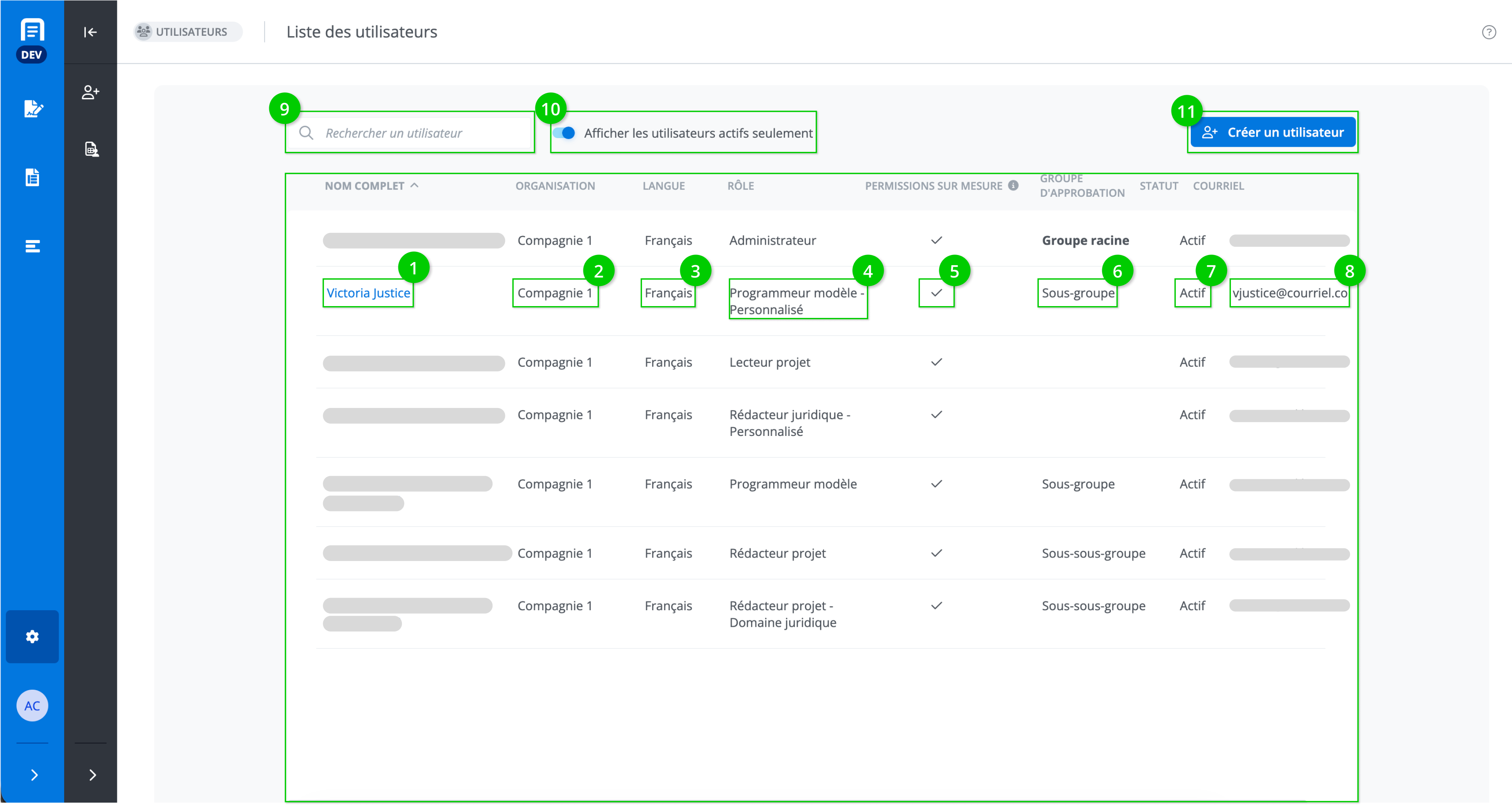Click the permissions sur mesure info icon
This screenshot has width=1512, height=805.
pos(1013,185)
